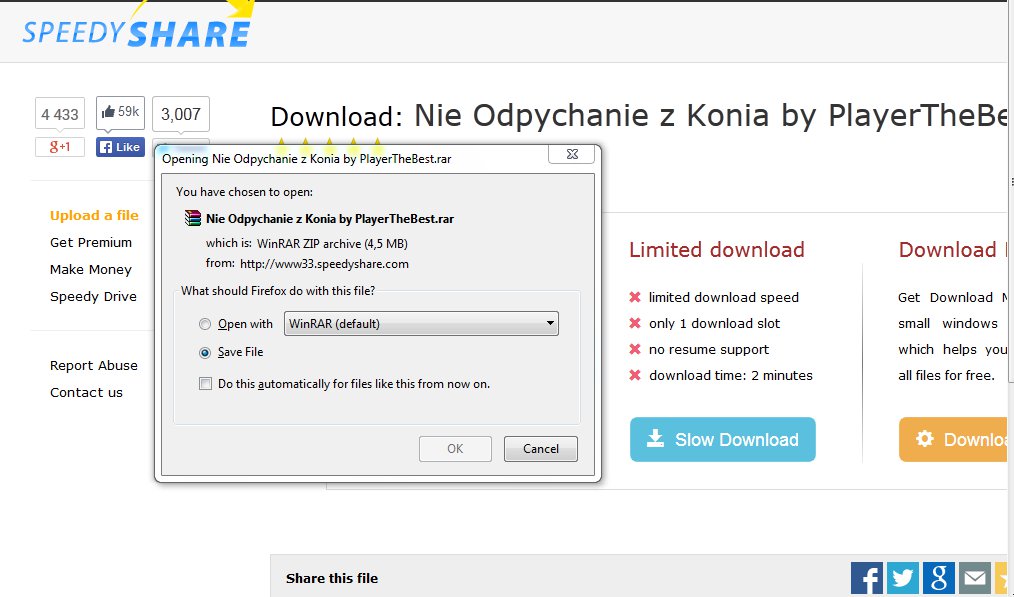Click the Slow Download button
The width and height of the screenshot is (1014, 597).
pos(722,439)
